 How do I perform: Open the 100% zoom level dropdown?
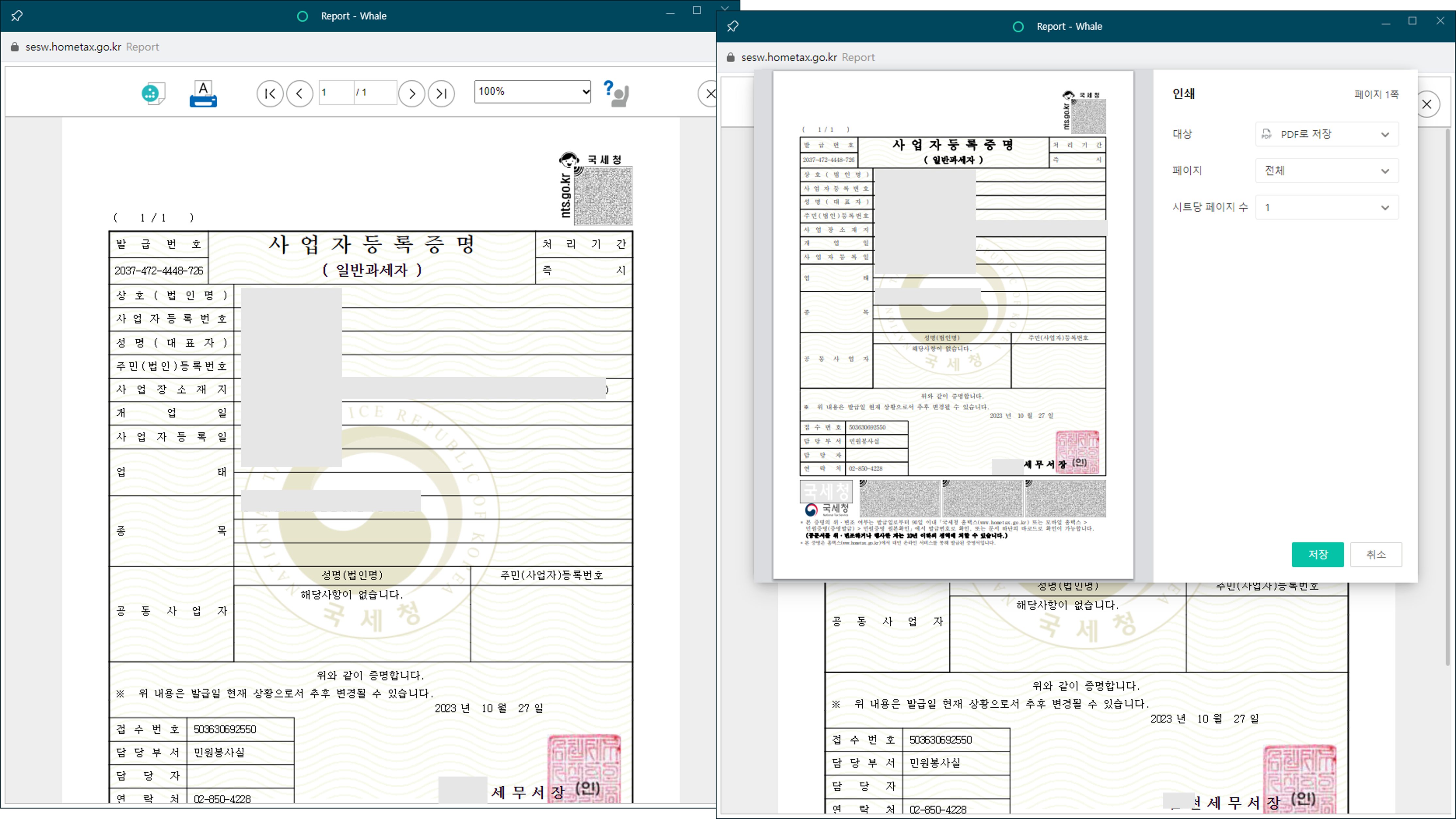532,91
